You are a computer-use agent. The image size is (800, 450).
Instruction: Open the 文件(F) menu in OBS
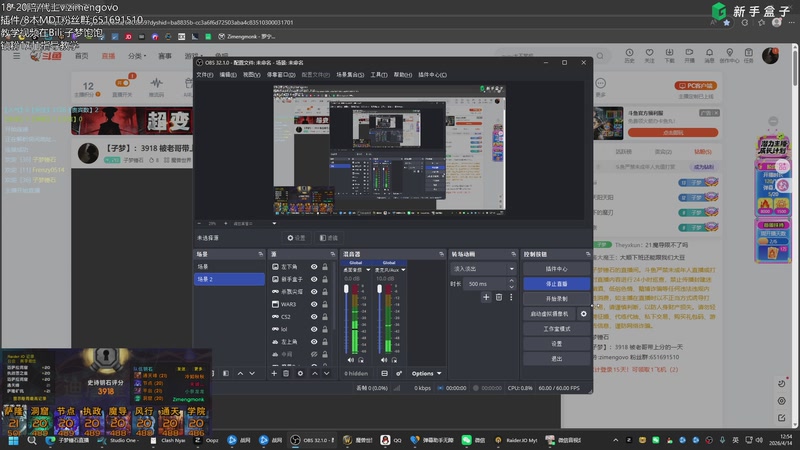pos(205,75)
